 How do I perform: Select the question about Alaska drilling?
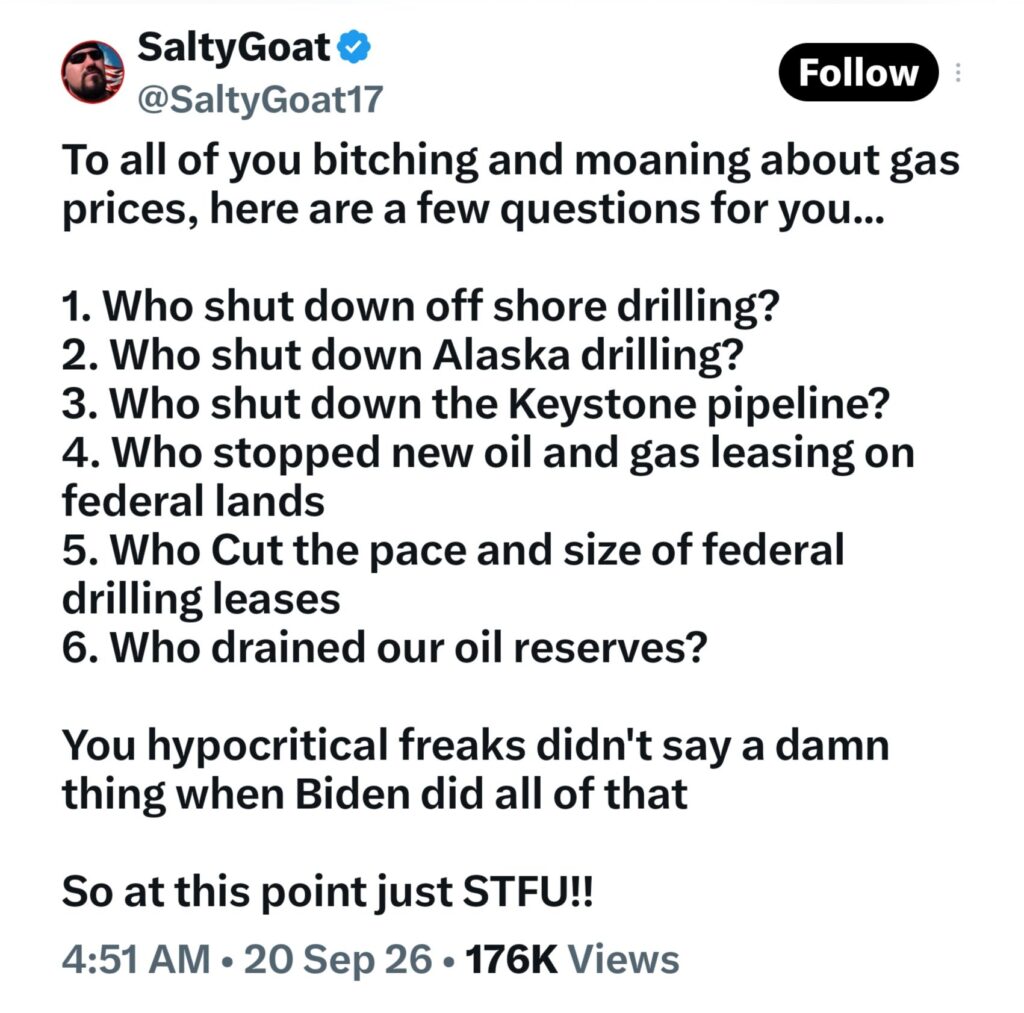(x=403, y=355)
